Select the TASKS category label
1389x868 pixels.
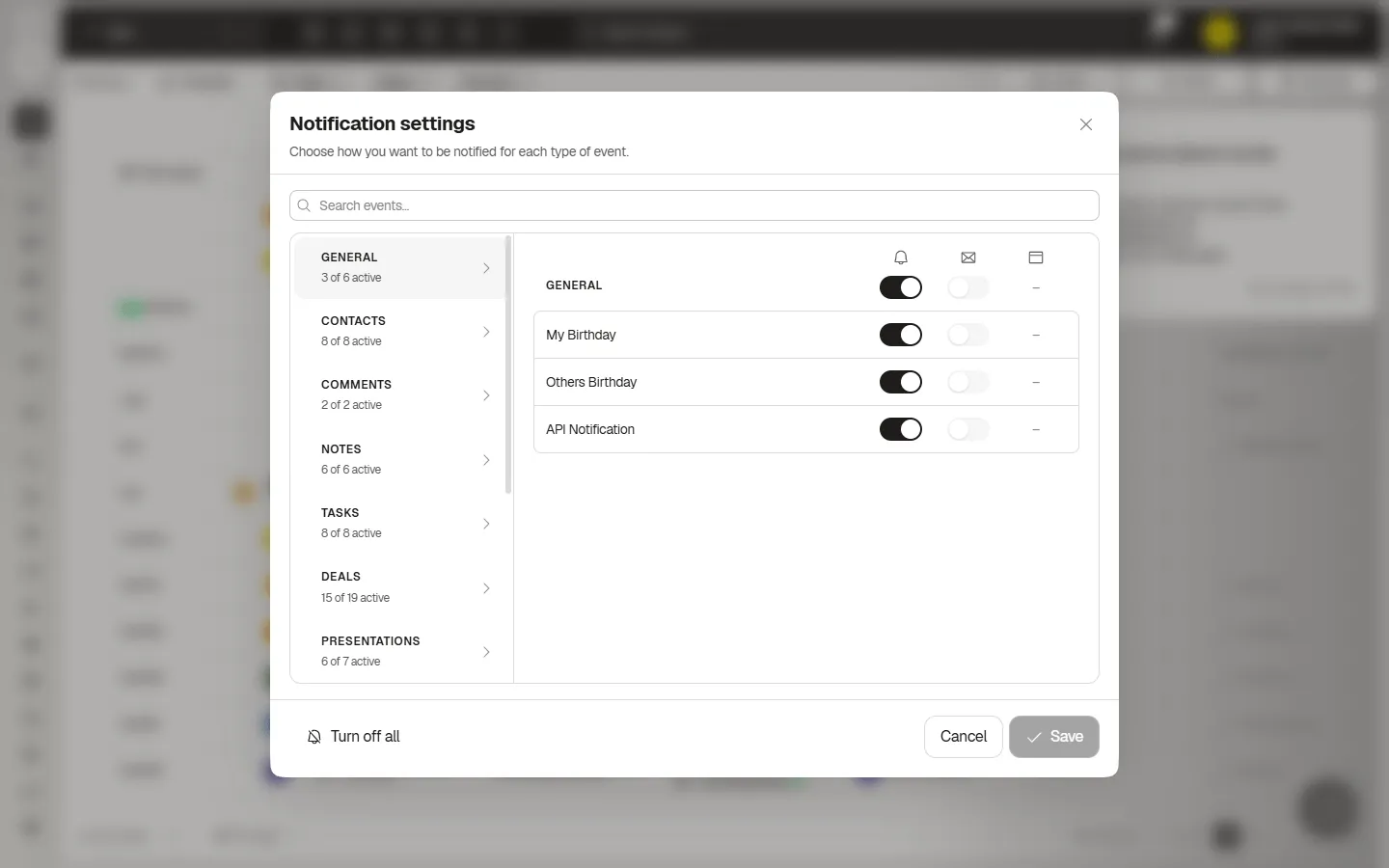point(340,513)
